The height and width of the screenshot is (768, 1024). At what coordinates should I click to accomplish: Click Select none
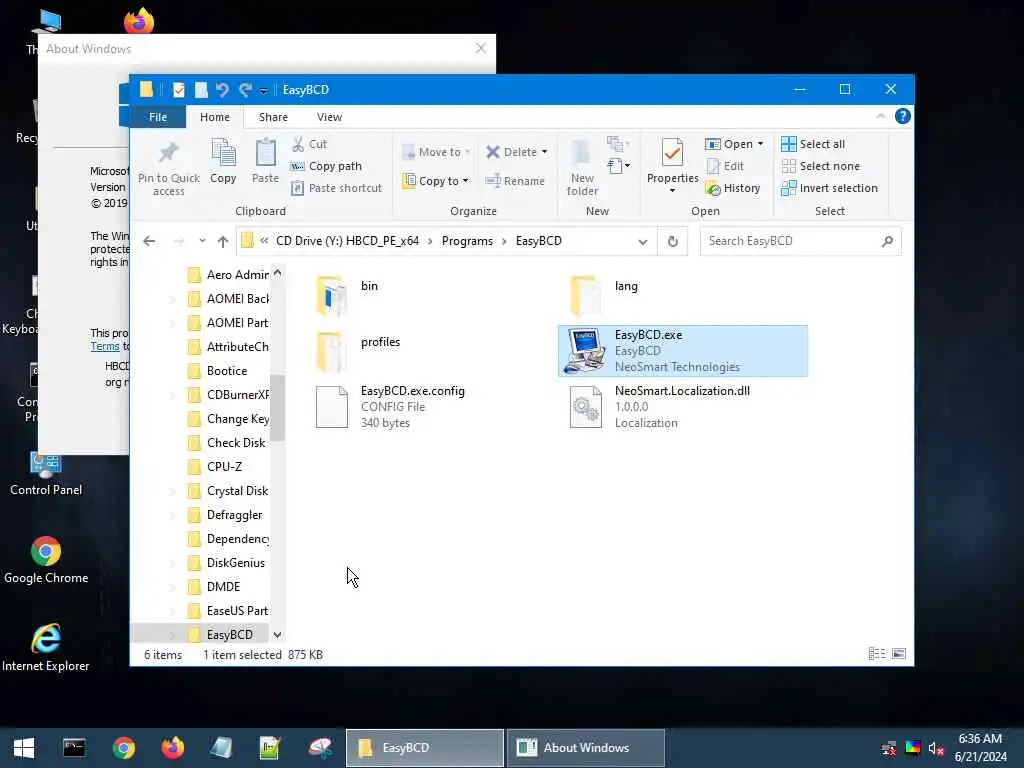point(821,166)
